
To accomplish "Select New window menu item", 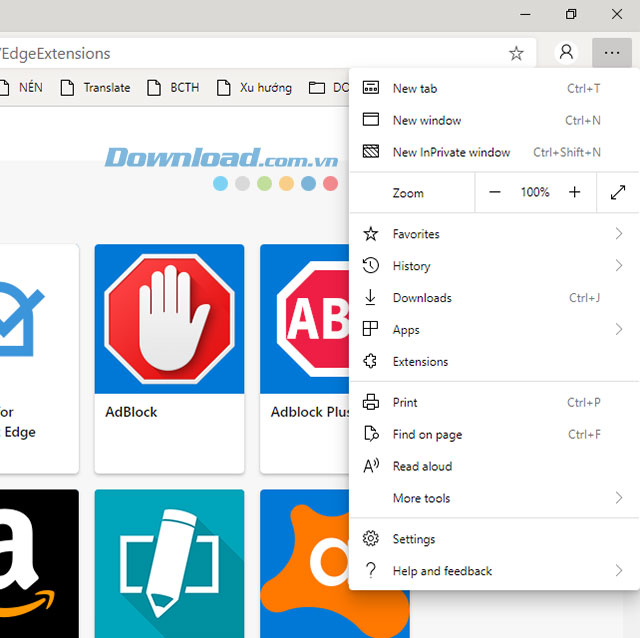I will pos(494,120).
